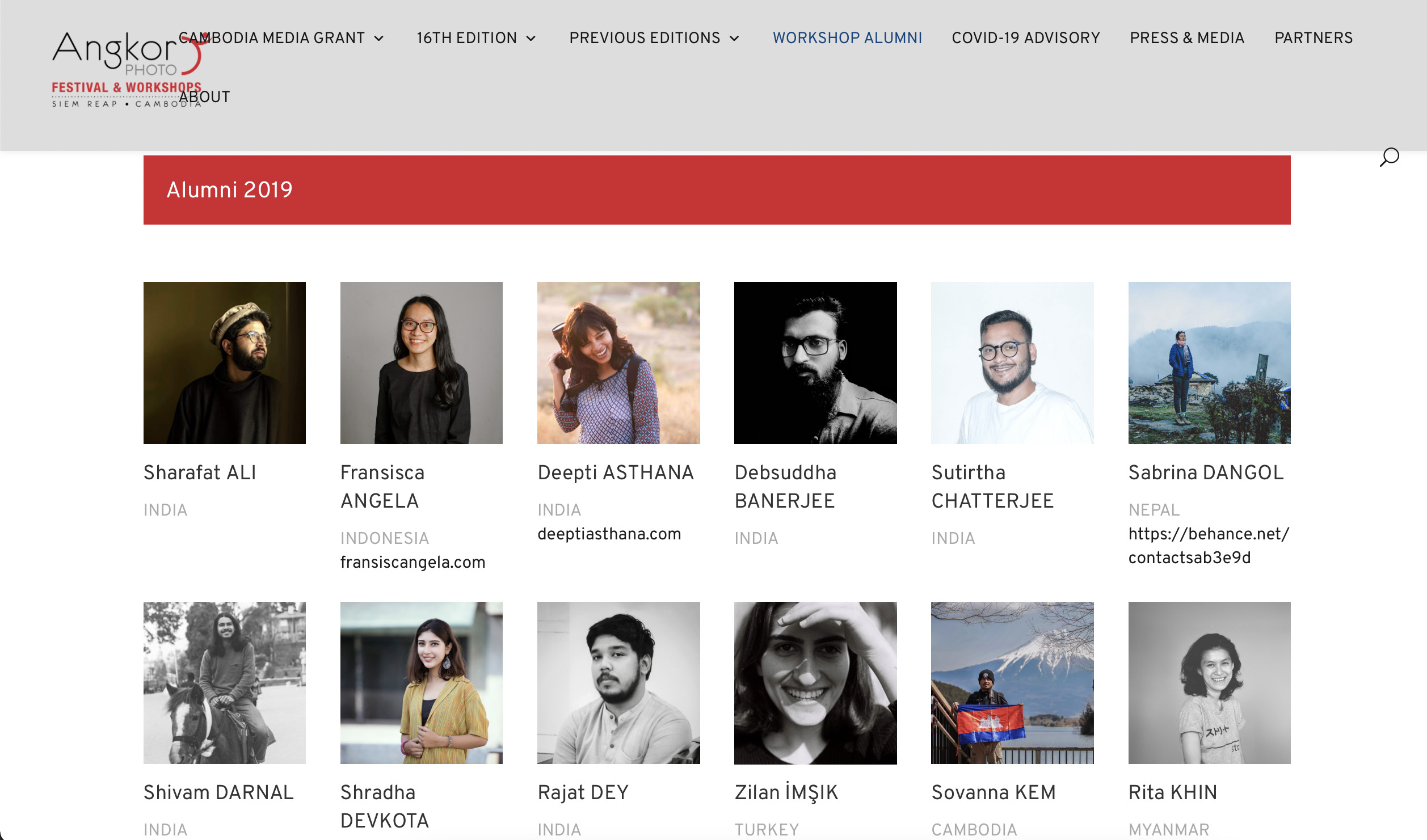Expand the Previous Editions dropdown arrow

734,39
